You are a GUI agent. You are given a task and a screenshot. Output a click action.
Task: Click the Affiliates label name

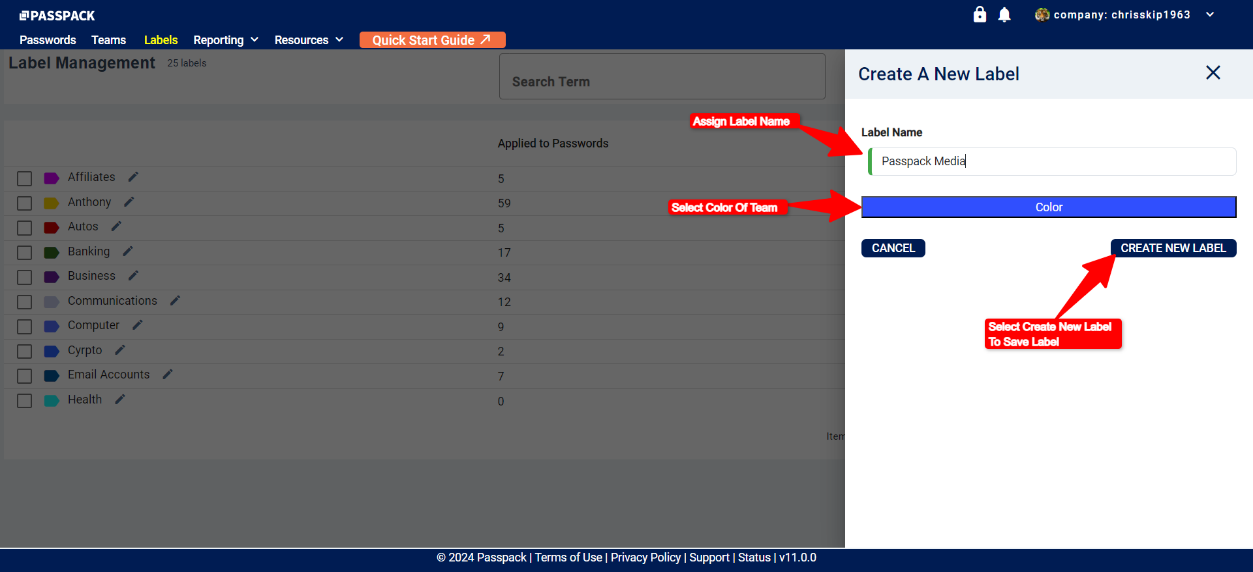pos(91,177)
